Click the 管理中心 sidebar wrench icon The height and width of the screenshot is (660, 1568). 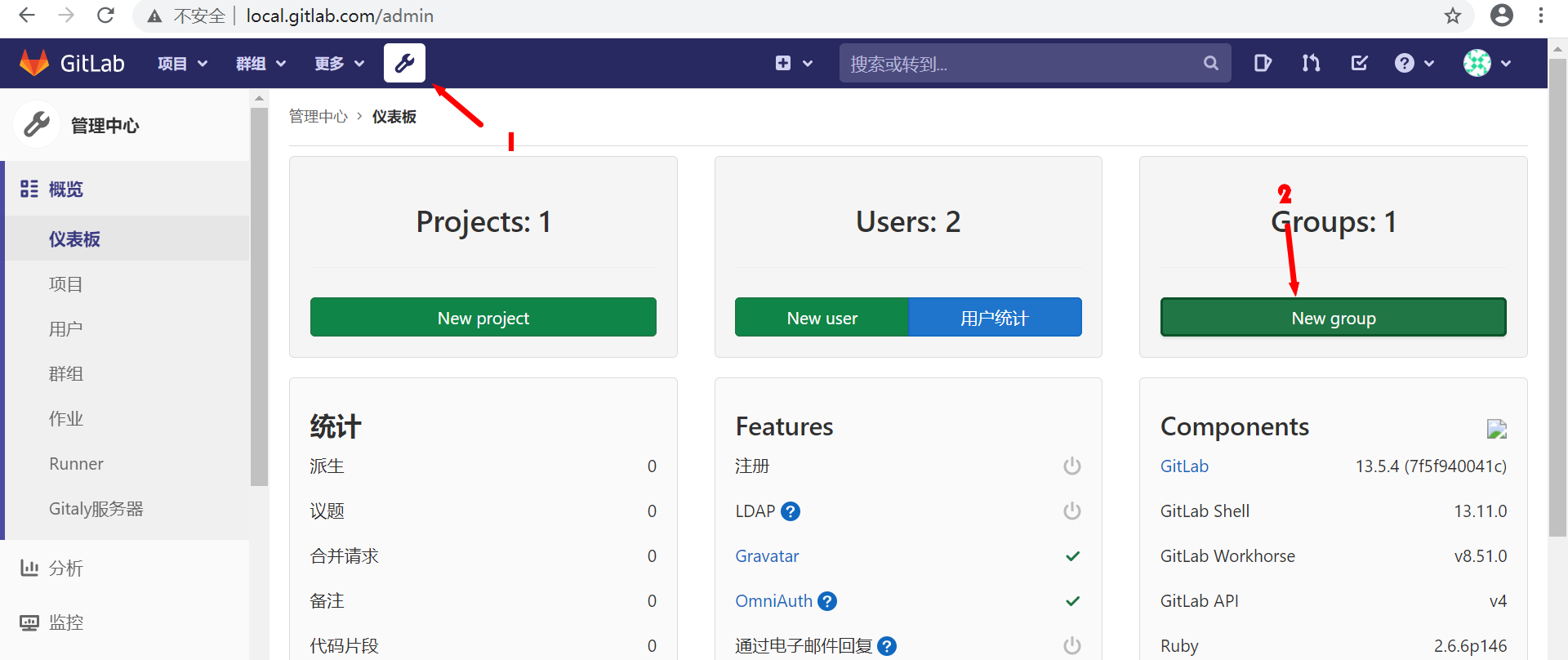(x=37, y=125)
